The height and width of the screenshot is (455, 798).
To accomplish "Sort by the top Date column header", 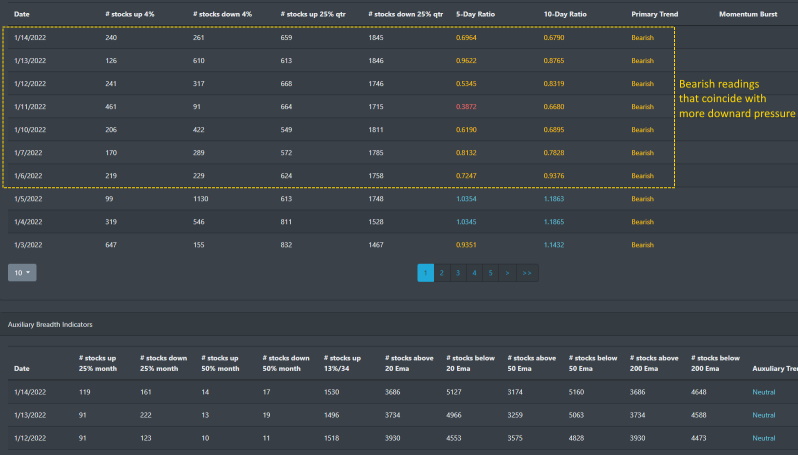I will (21, 14).
